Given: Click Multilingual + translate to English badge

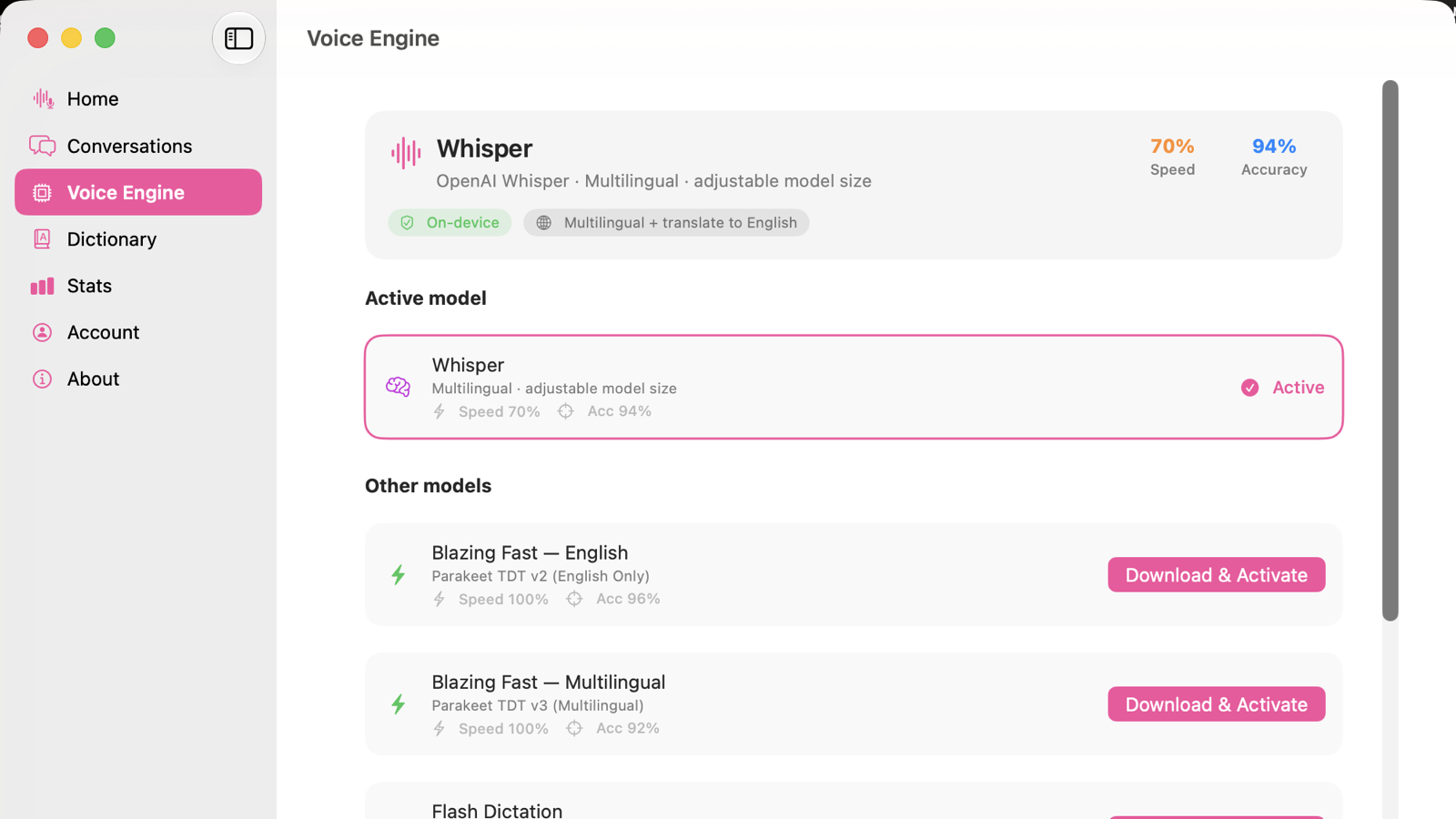Looking at the screenshot, I should click(666, 223).
